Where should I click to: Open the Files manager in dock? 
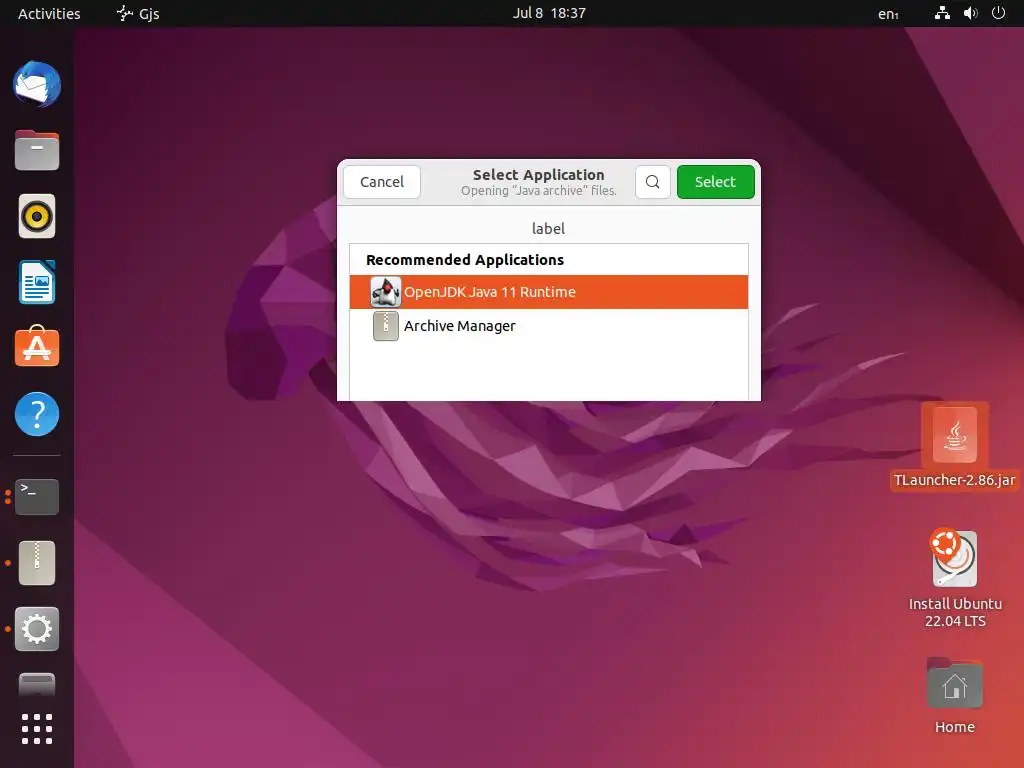pos(37,150)
